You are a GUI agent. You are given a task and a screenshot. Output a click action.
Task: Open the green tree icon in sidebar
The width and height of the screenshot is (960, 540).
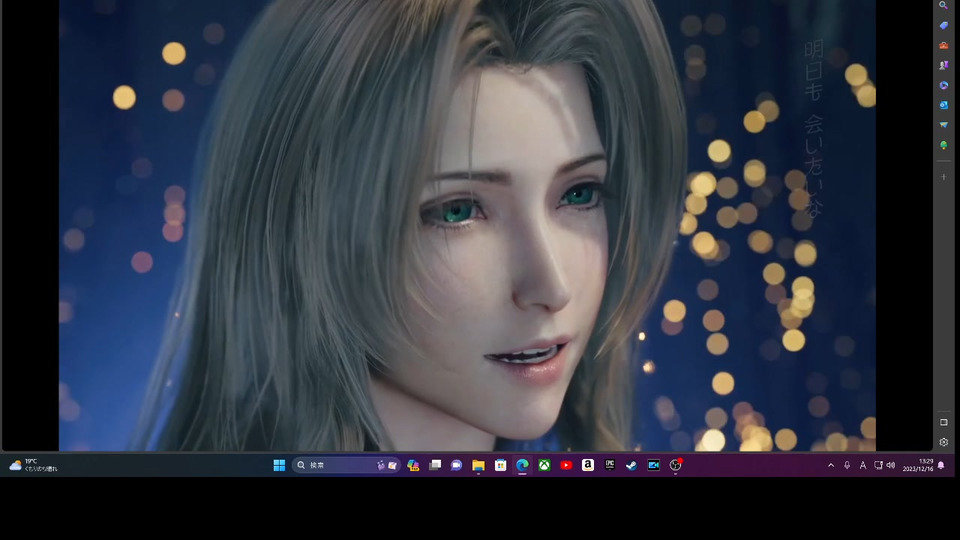(943, 145)
